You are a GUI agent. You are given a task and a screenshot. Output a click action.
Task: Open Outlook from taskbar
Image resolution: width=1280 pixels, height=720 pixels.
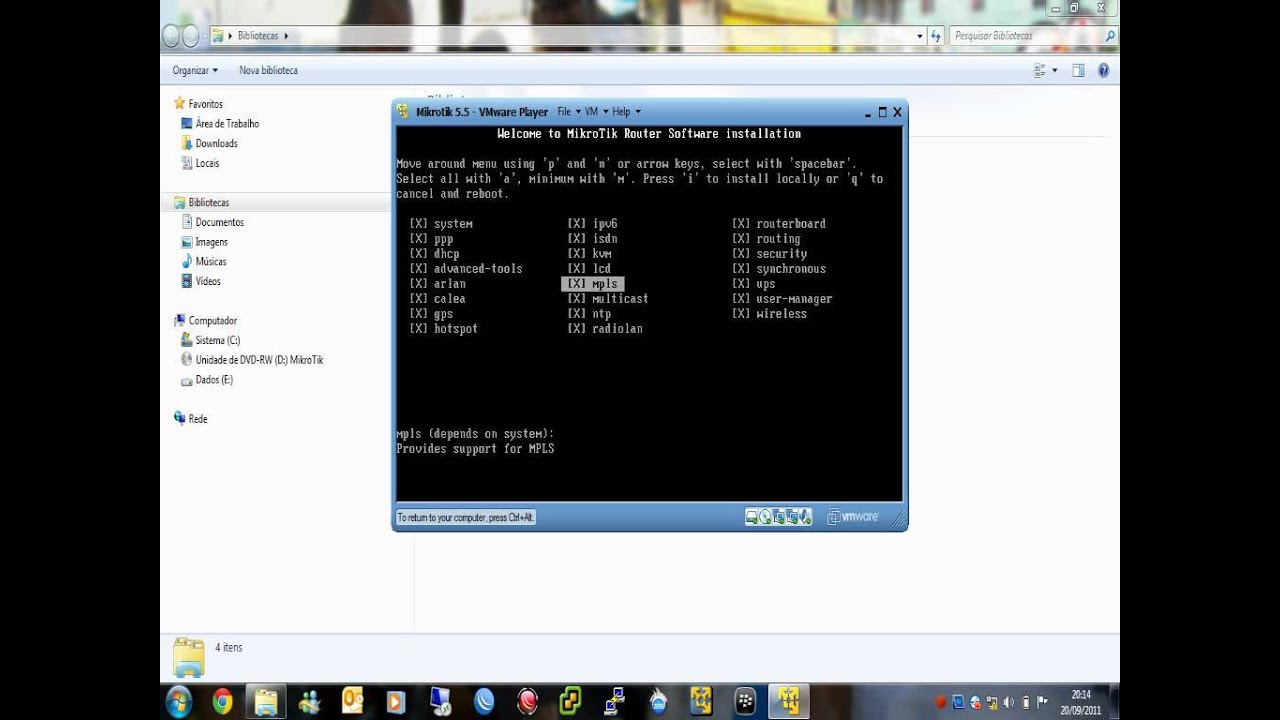click(352, 701)
